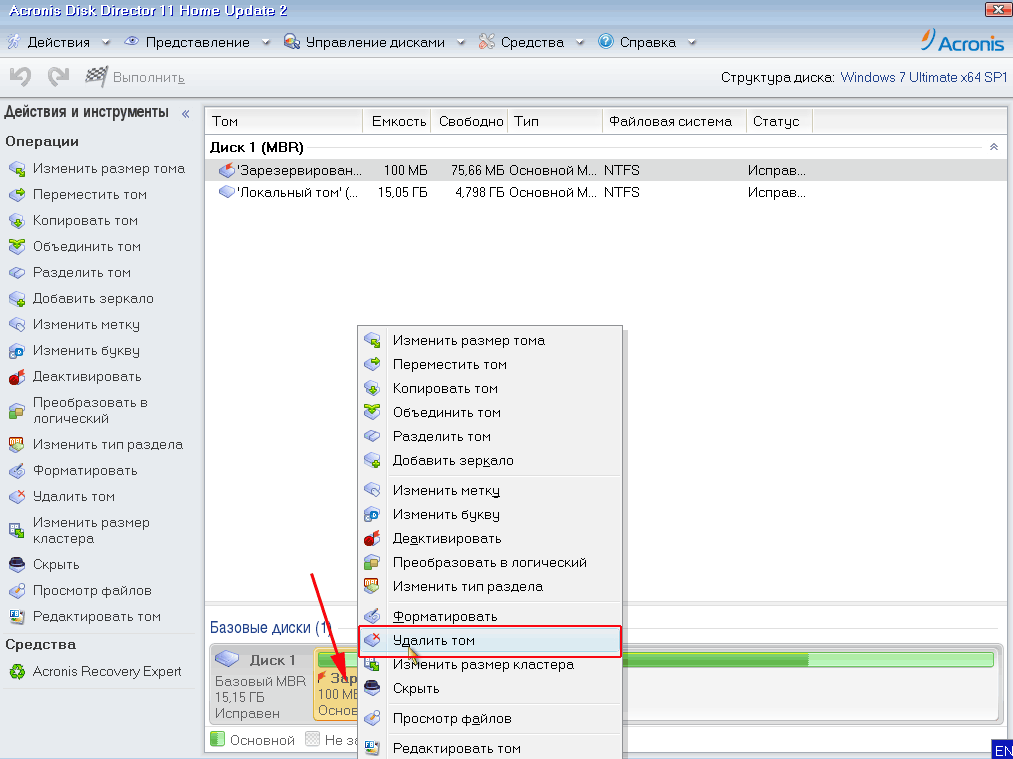Choose Форматировать in the context menu
This screenshot has height=759, width=1013.
click(490, 617)
